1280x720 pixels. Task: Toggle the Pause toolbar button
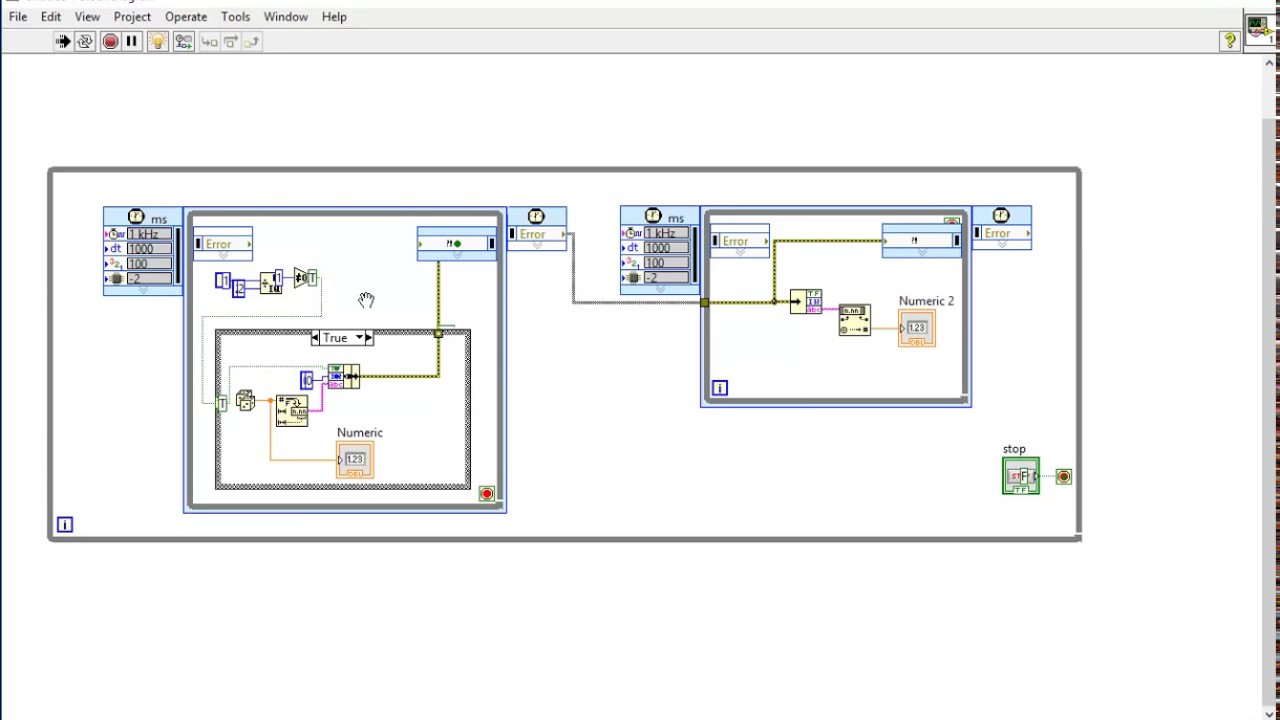(131, 41)
